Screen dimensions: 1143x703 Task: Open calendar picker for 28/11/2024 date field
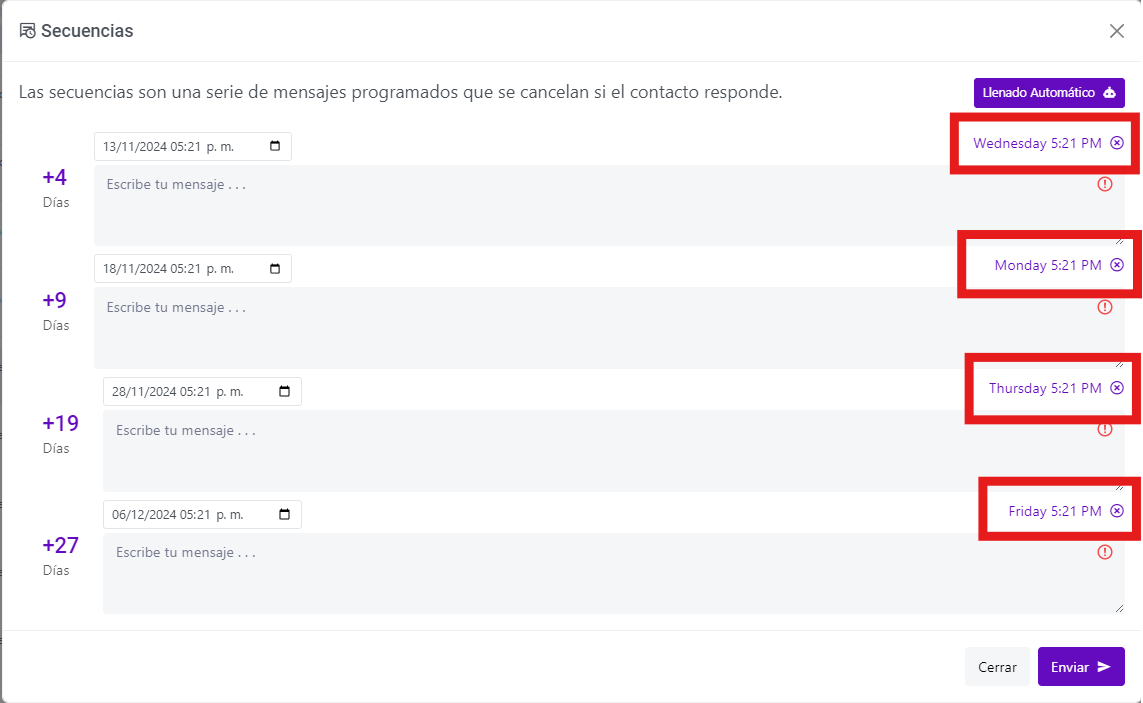tap(284, 392)
